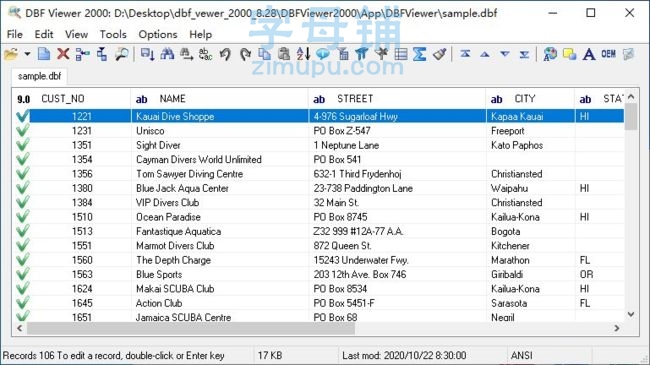The width and height of the screenshot is (650, 365).
Task: Click the binoculars find icon
Action: [x=167, y=54]
